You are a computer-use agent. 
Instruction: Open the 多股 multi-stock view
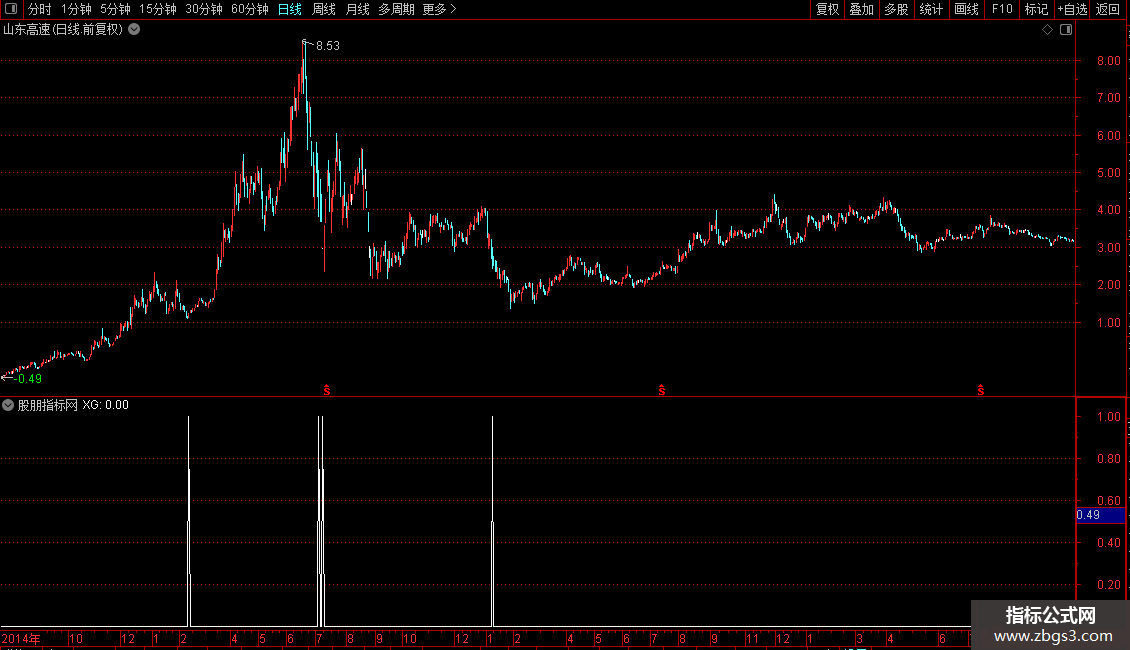896,9
